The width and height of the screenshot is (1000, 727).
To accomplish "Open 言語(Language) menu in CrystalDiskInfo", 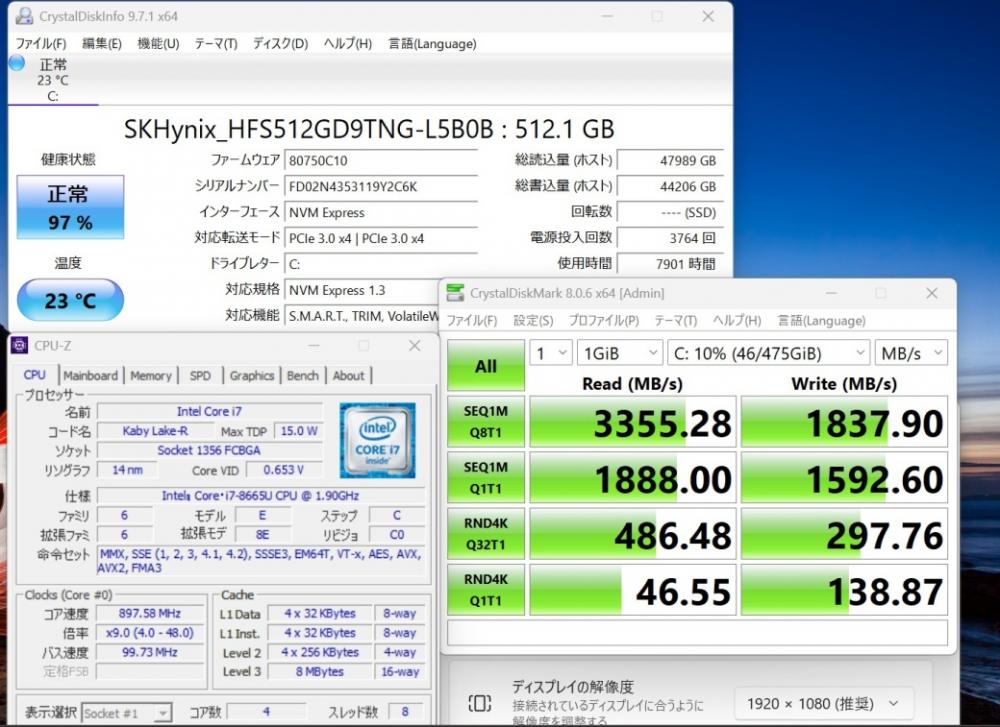I will (432, 43).
